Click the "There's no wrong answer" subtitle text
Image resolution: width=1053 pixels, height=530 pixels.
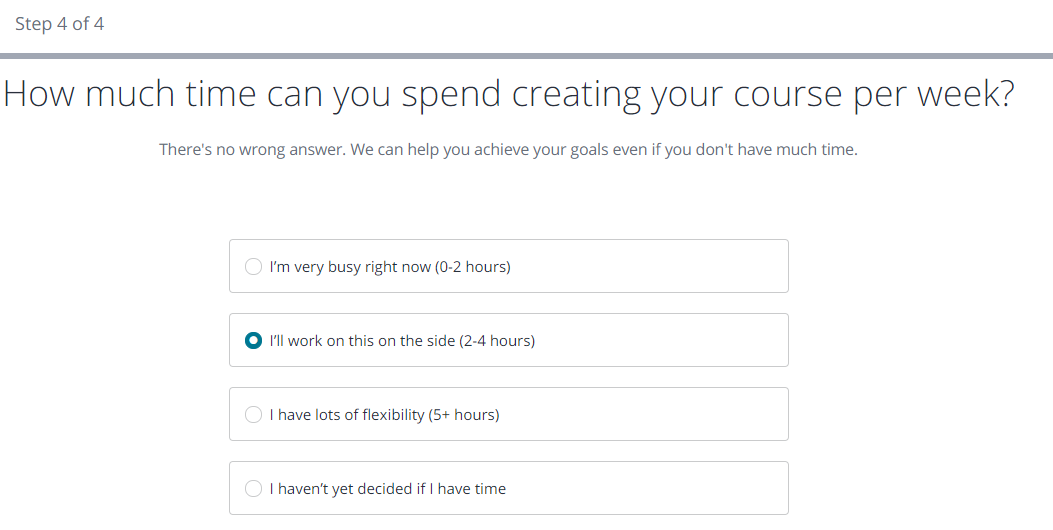pyautogui.click(x=508, y=150)
